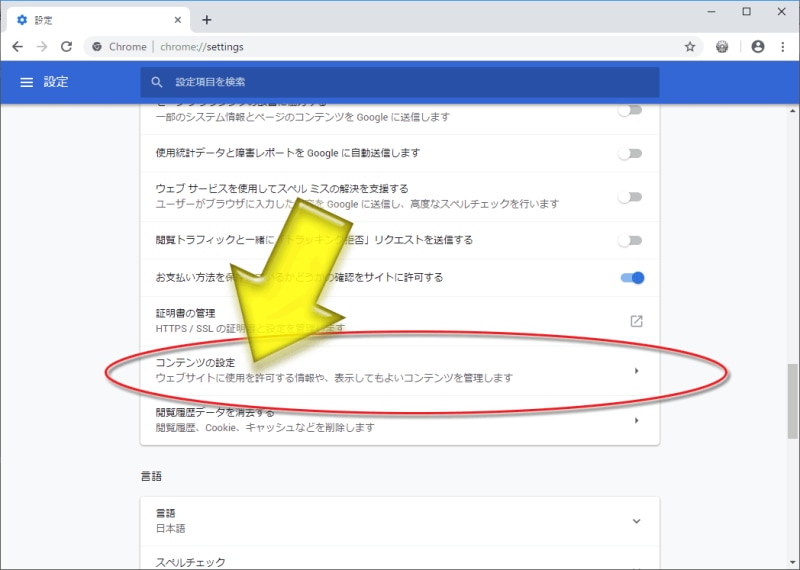Toggle 使用統計データと障害レポート automatic sending
This screenshot has height=570, width=800.
click(630, 154)
